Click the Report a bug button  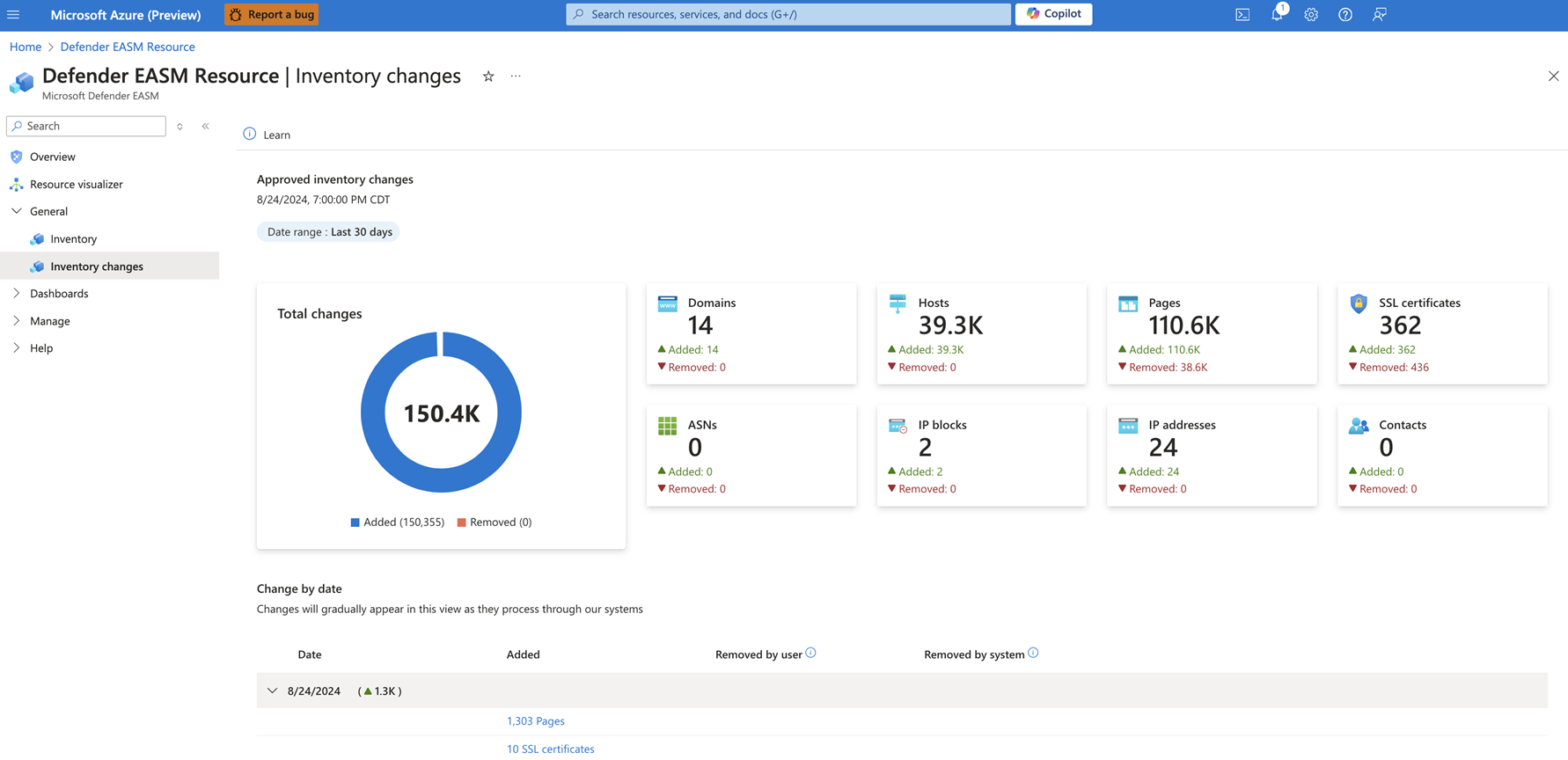(x=272, y=14)
